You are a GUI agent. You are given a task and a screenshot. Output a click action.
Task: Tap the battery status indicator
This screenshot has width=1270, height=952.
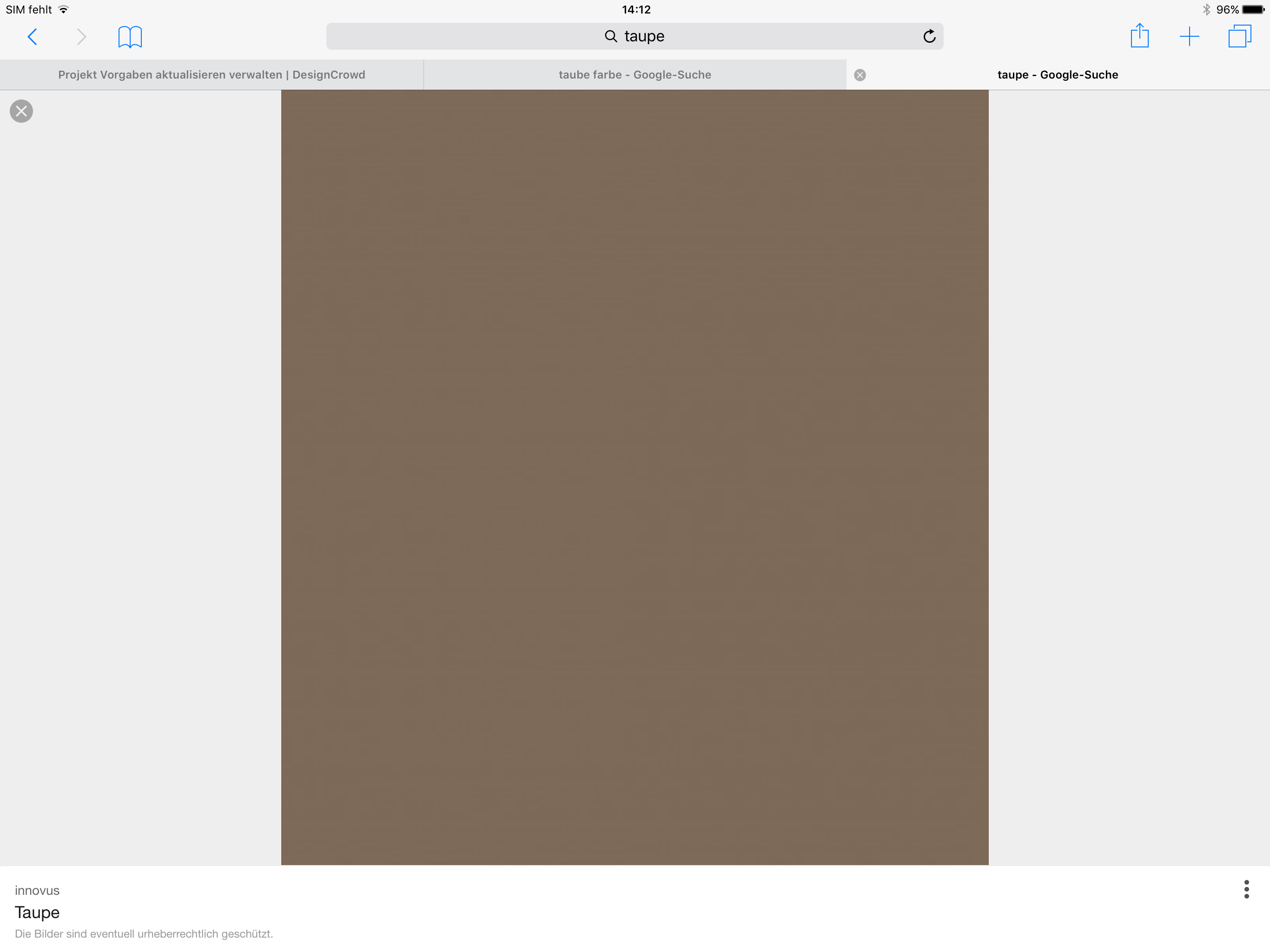1253,10
